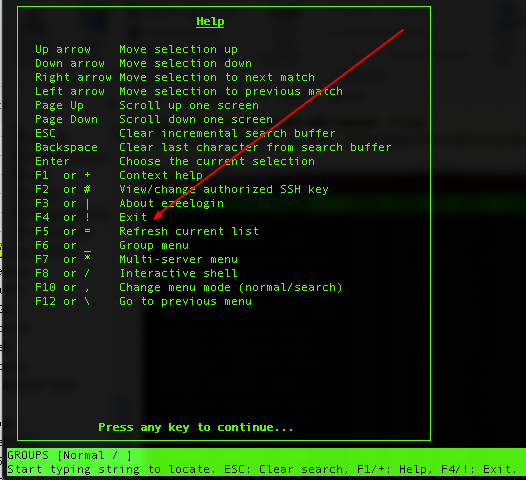Click the "Multi-server menu" line
Screen dimensions: 526x480
pos(178,259)
